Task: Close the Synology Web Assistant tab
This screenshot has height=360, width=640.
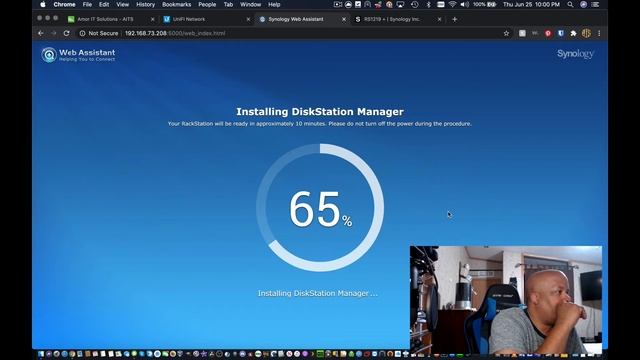Action: pyautogui.click(x=344, y=19)
